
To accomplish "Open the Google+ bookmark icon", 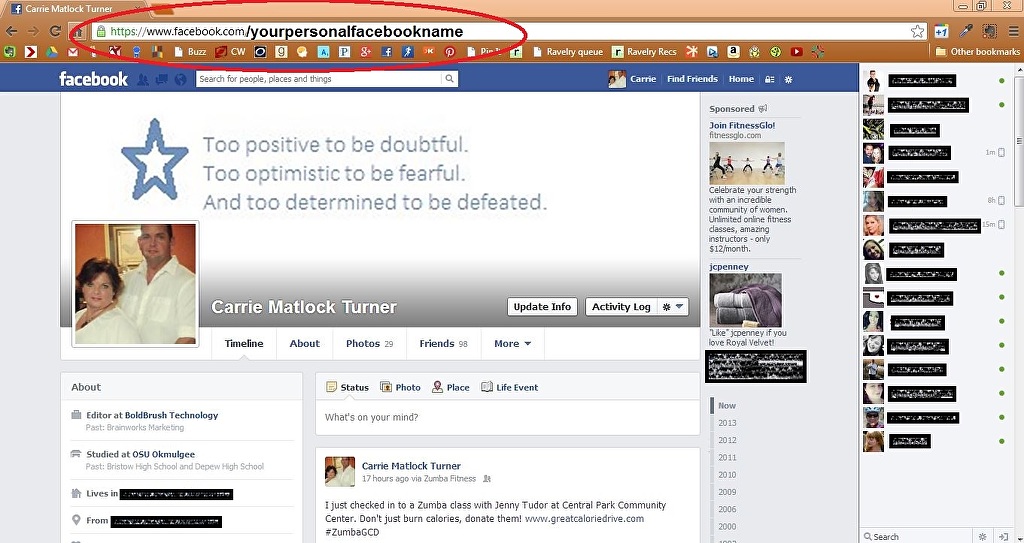I will tap(366, 52).
